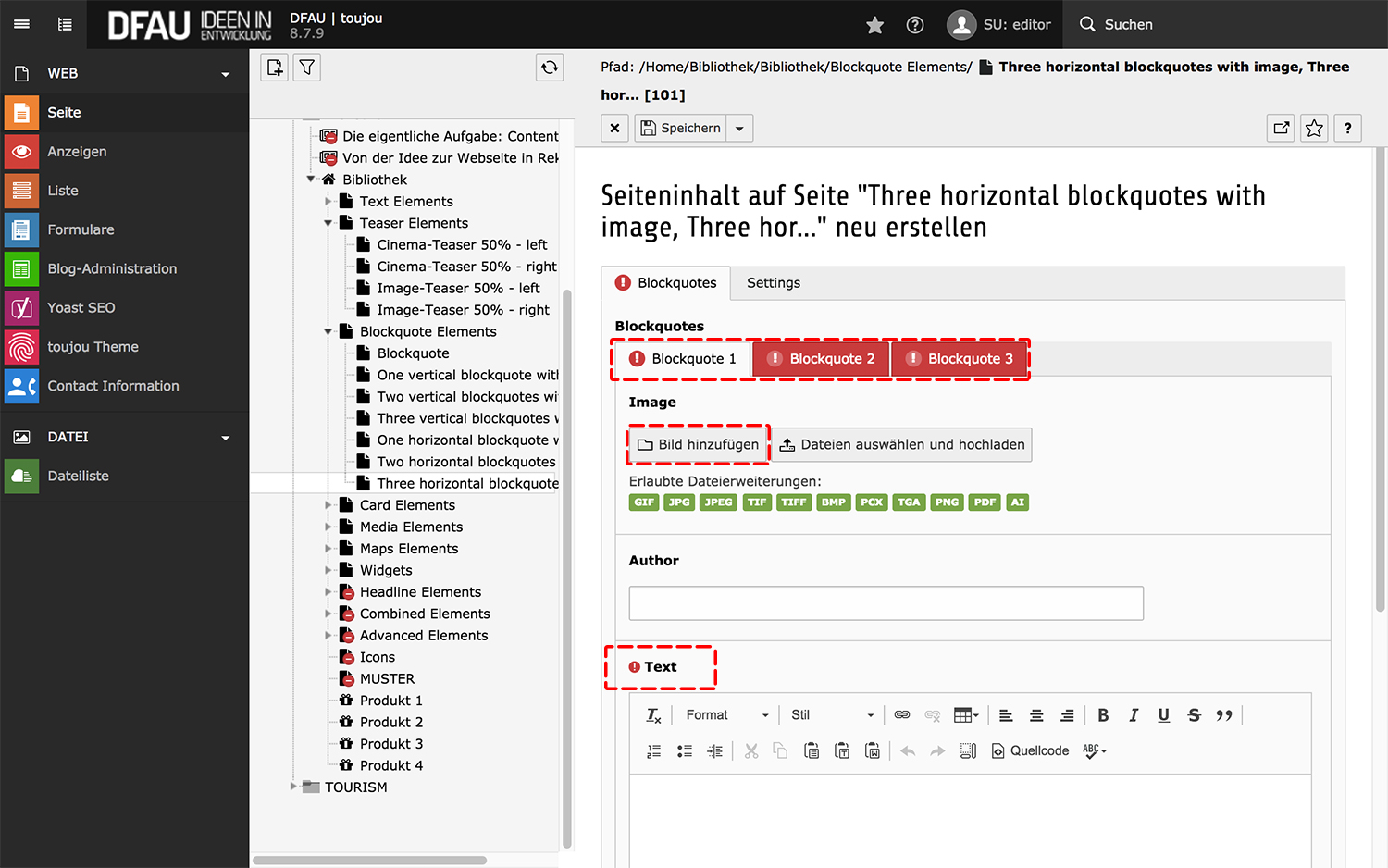This screenshot has height=868, width=1388.
Task: Collapse the Bibliothek tree node
Action: [311, 179]
